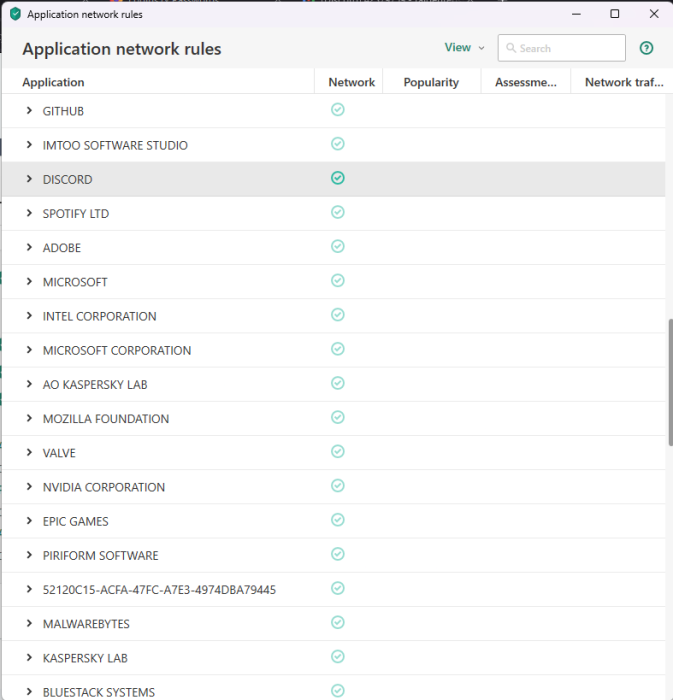The height and width of the screenshot is (700, 673).
Task: Select the DISCORD row text
Action: (x=67, y=179)
